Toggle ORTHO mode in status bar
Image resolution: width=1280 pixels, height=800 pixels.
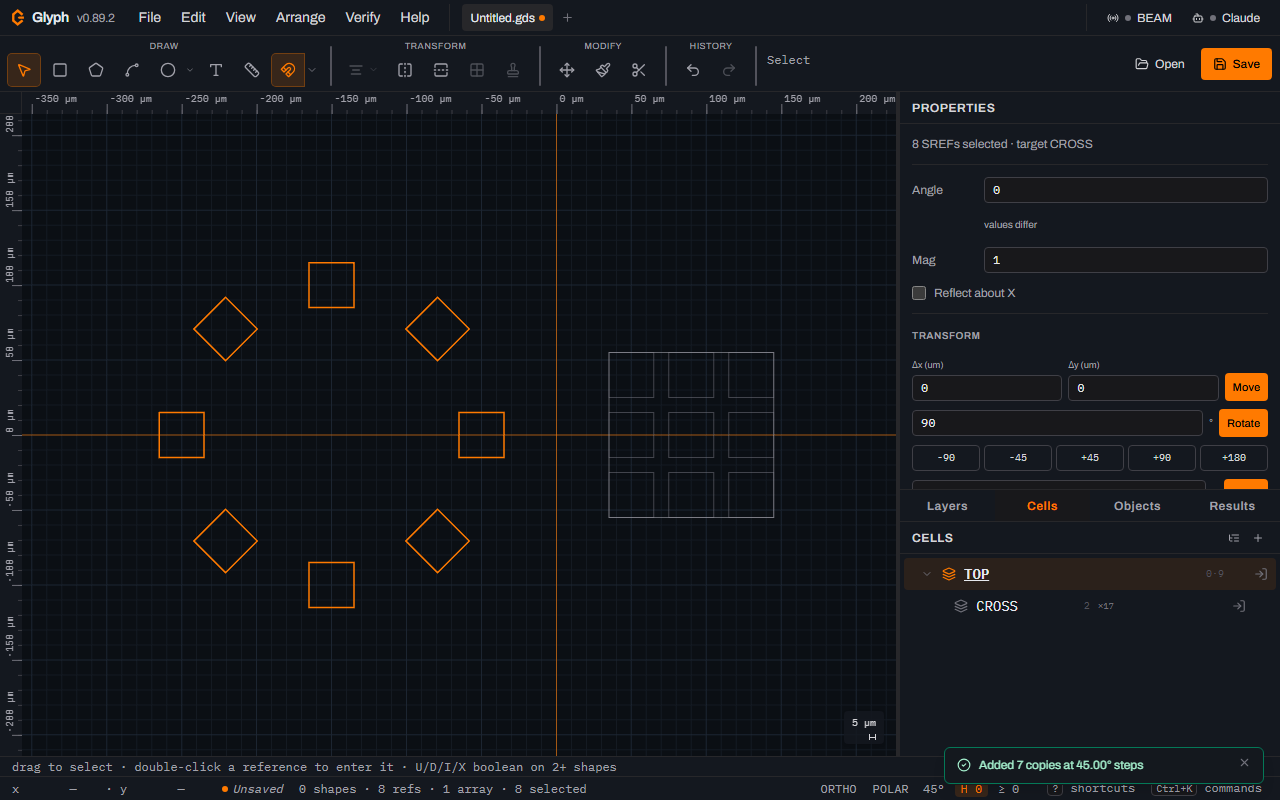pos(839,789)
